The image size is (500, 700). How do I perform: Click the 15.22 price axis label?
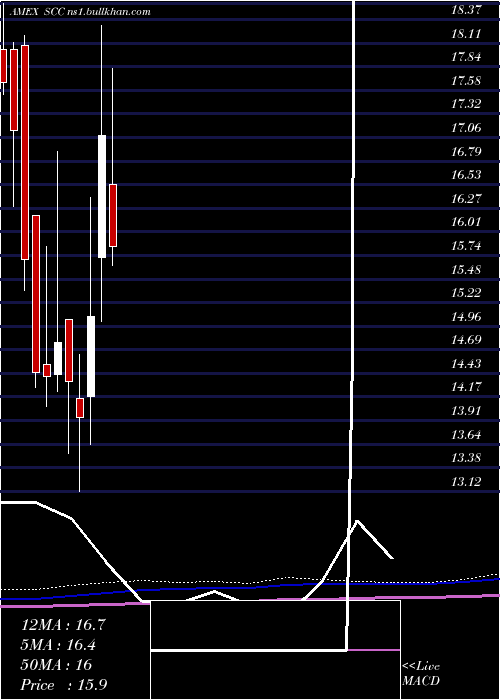point(466,292)
